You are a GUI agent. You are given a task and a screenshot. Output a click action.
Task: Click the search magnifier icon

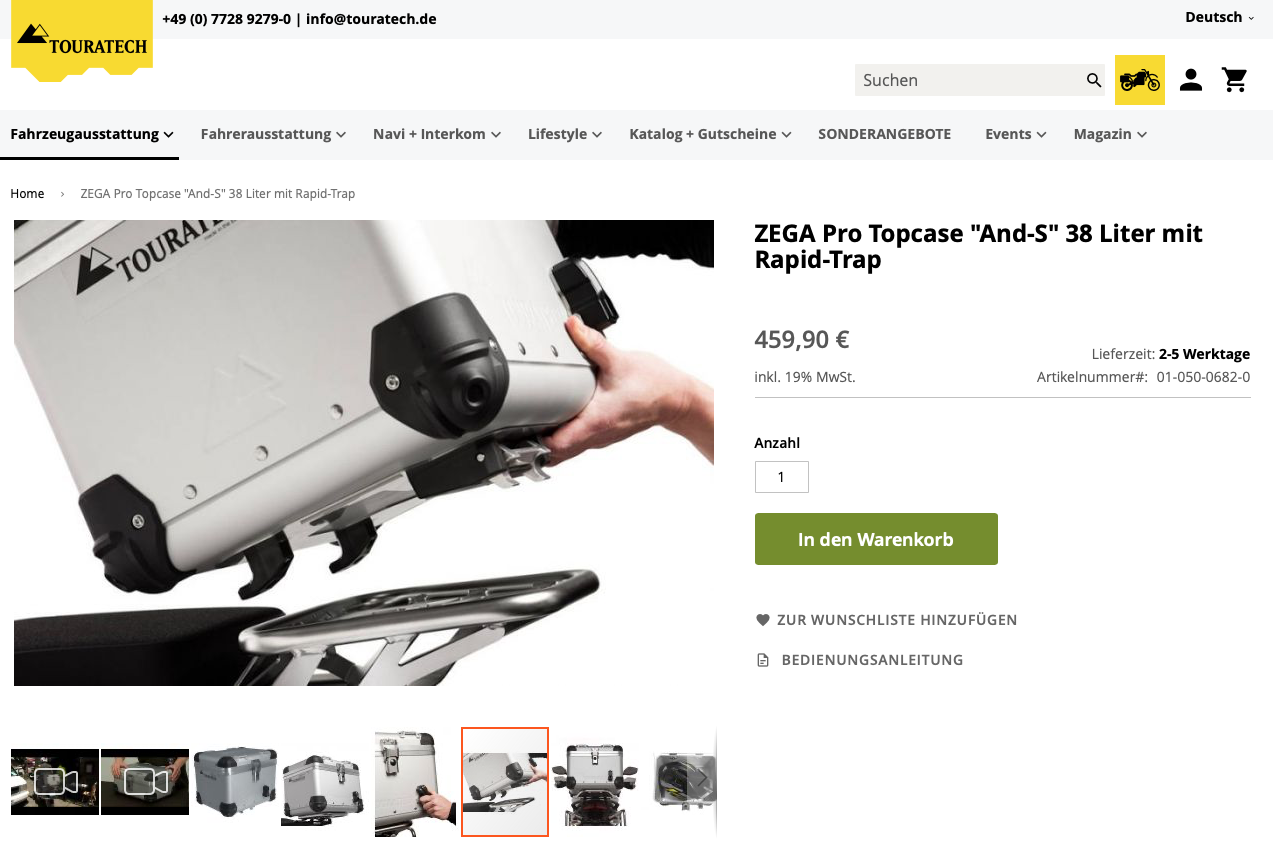pos(1094,80)
